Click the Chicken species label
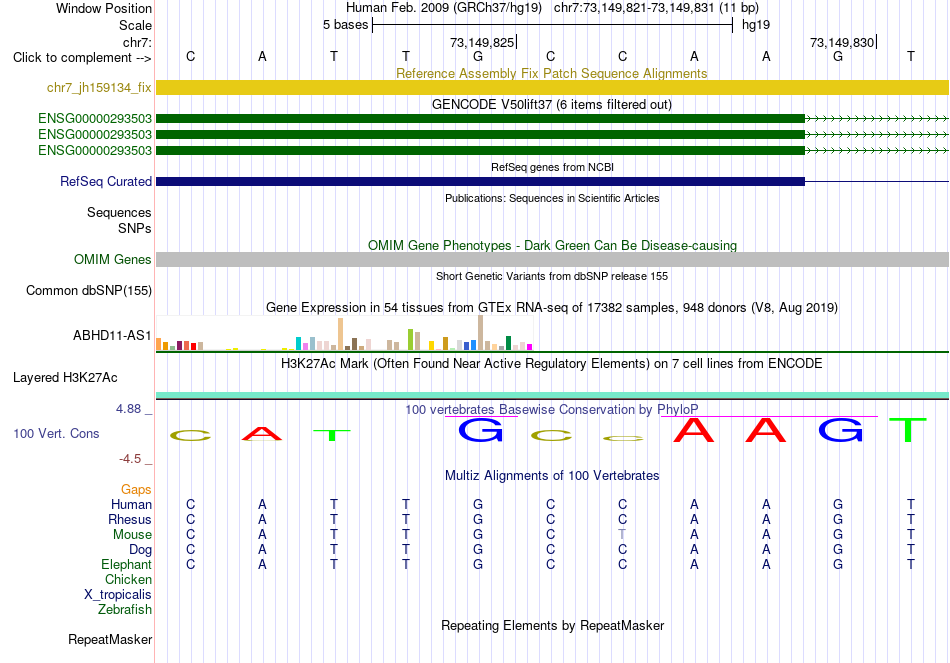This screenshot has height=663, width=950. [x=128, y=579]
